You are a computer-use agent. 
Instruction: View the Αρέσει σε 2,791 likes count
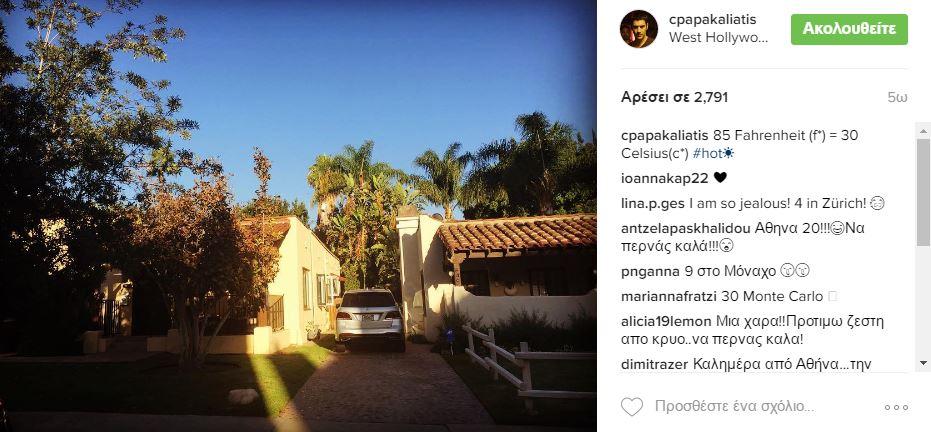click(674, 97)
